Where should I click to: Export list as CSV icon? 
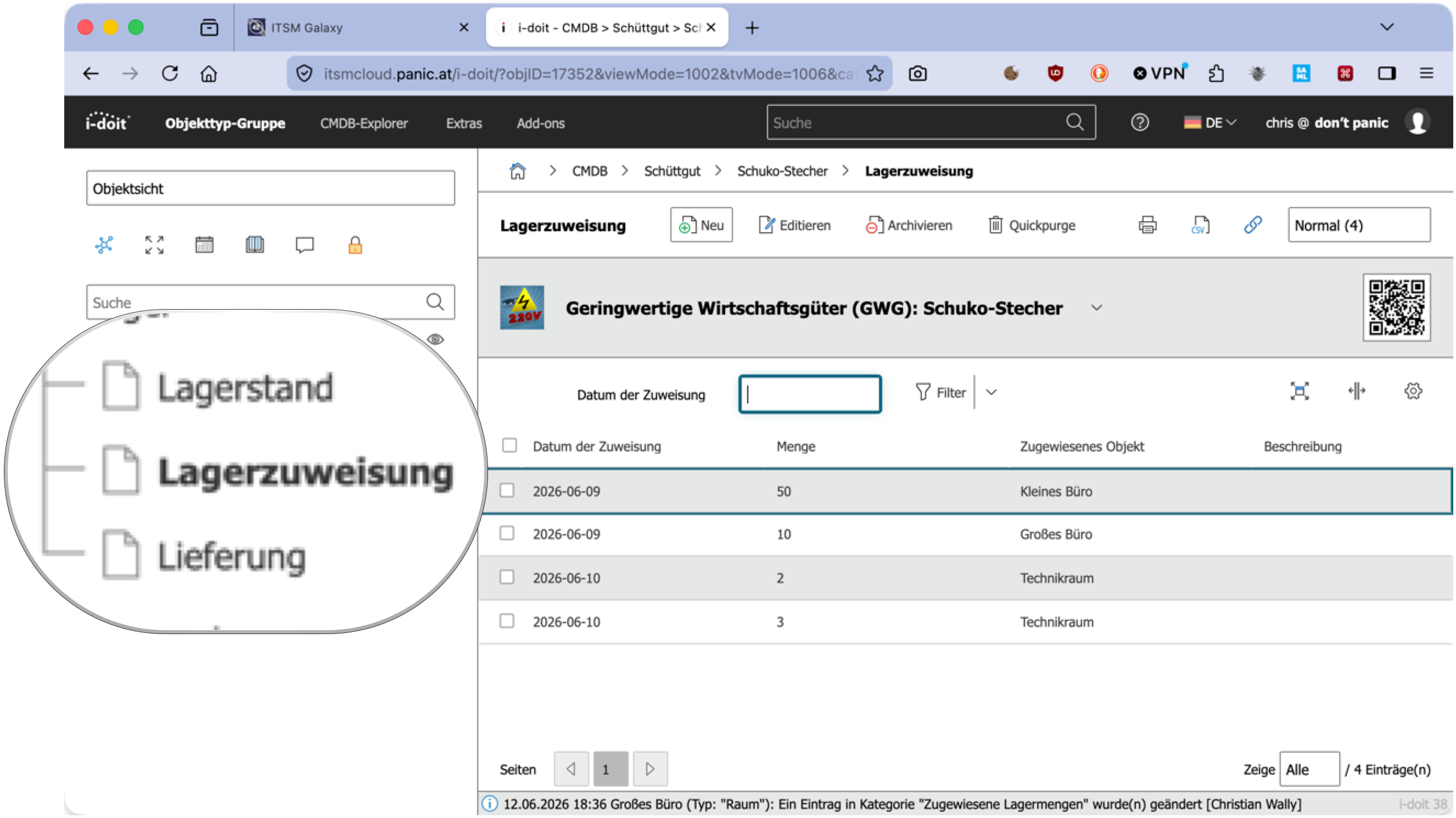[x=1200, y=225]
